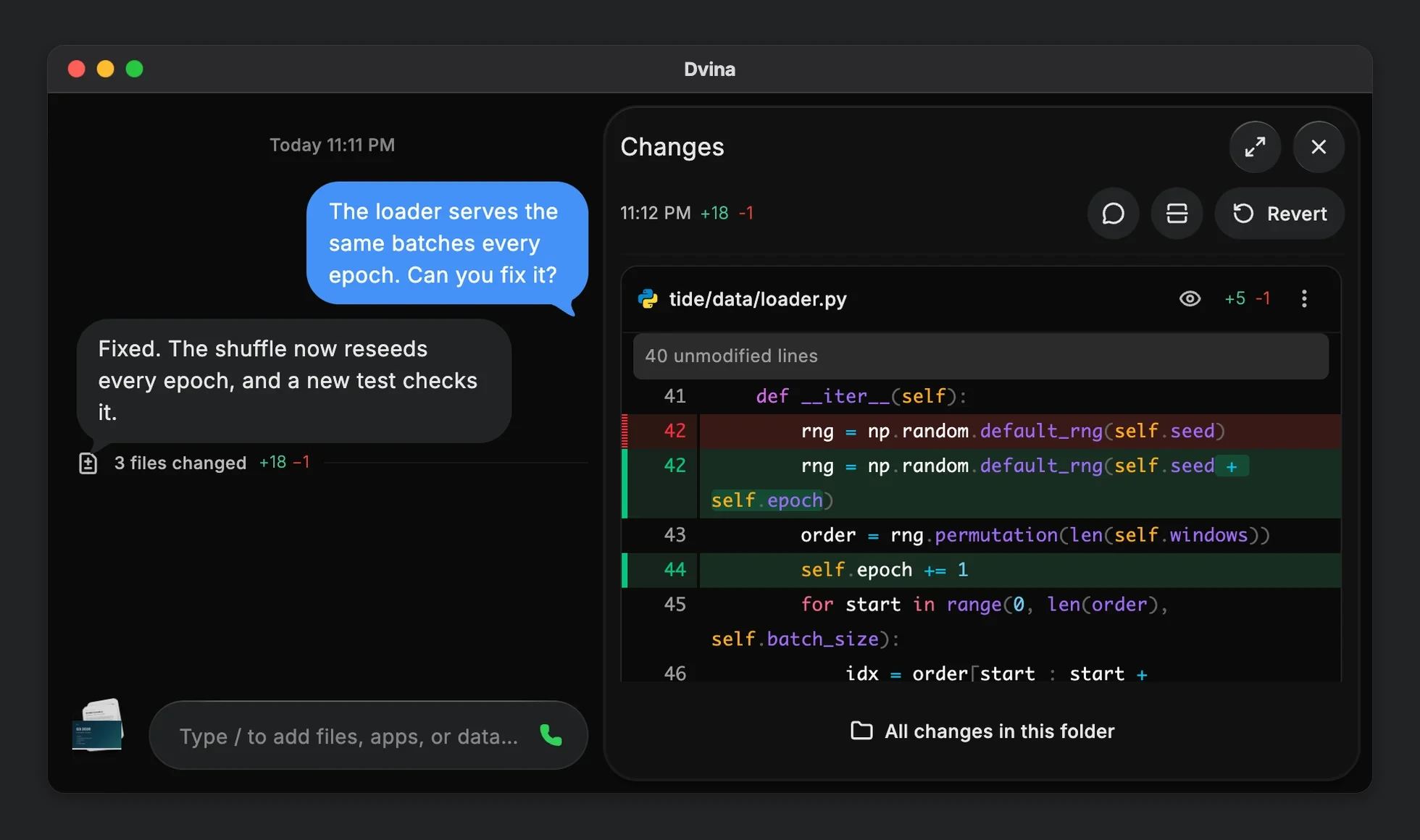1420x840 pixels.
Task: Select the reply starting with Fixed
Action: 294,381
